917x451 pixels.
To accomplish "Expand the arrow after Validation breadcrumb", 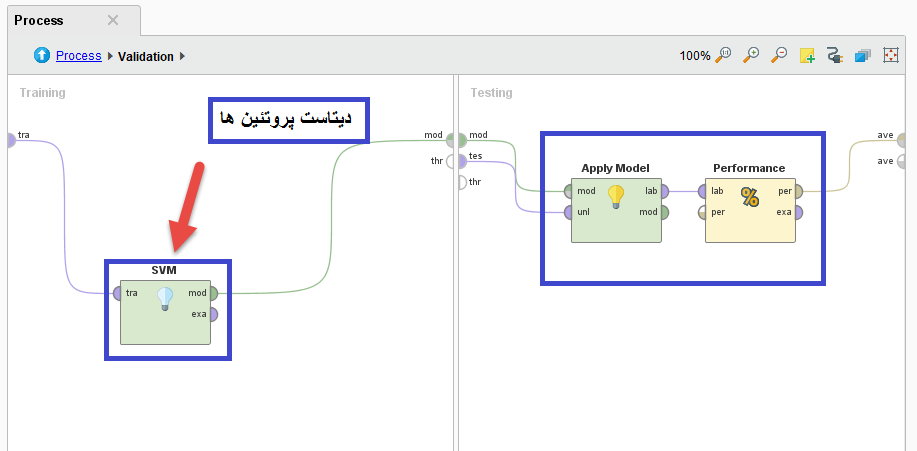I will 183,57.
